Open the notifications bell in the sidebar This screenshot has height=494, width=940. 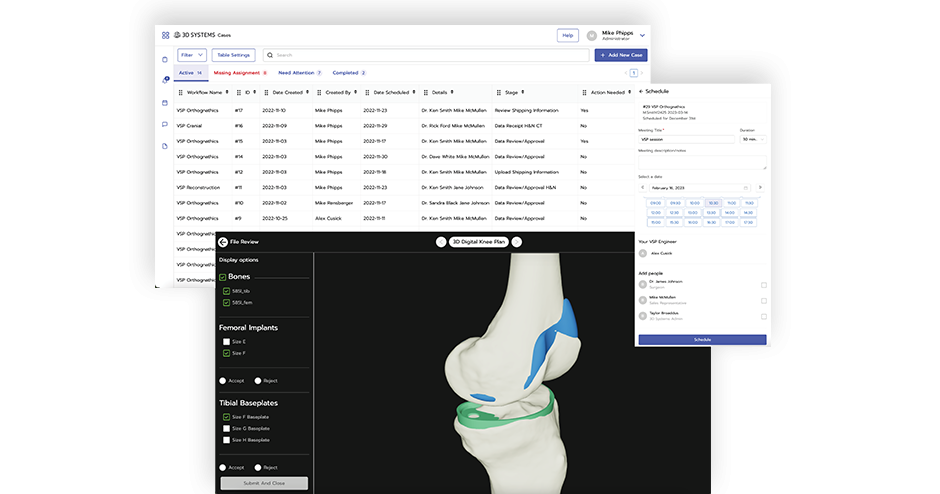pyautogui.click(x=165, y=80)
